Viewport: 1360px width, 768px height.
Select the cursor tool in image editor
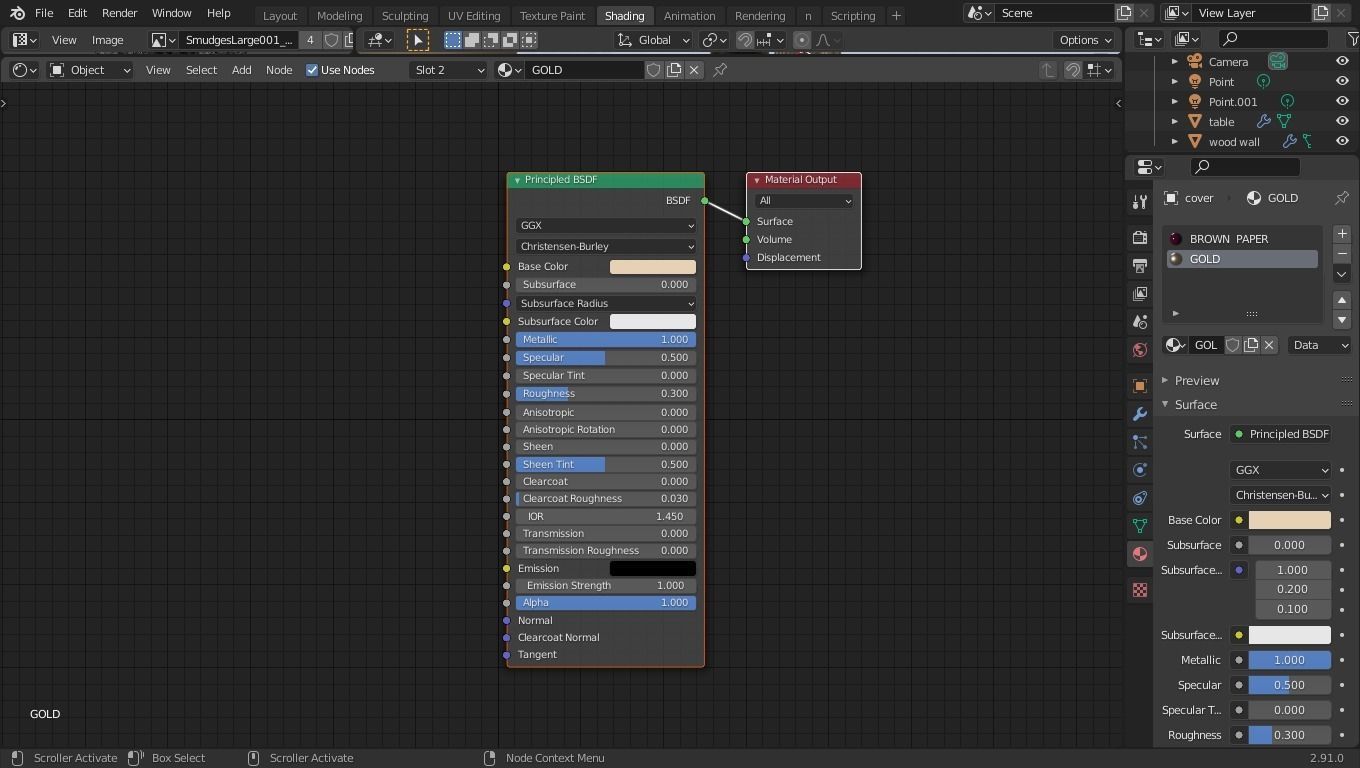tap(418, 40)
